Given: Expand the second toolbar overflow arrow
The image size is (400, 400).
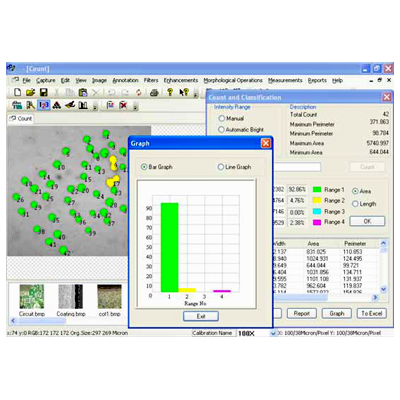Looking at the screenshot, I should (135, 107).
